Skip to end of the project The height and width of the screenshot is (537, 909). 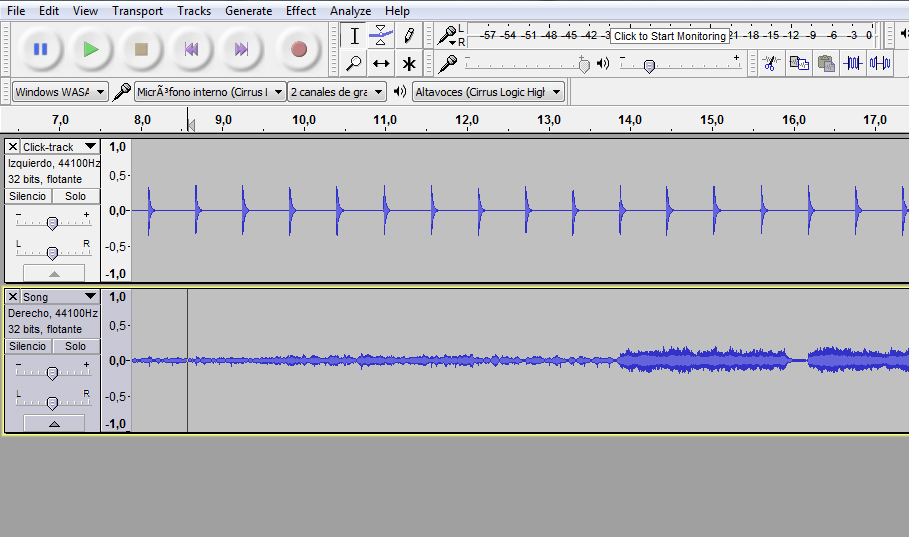[242, 49]
